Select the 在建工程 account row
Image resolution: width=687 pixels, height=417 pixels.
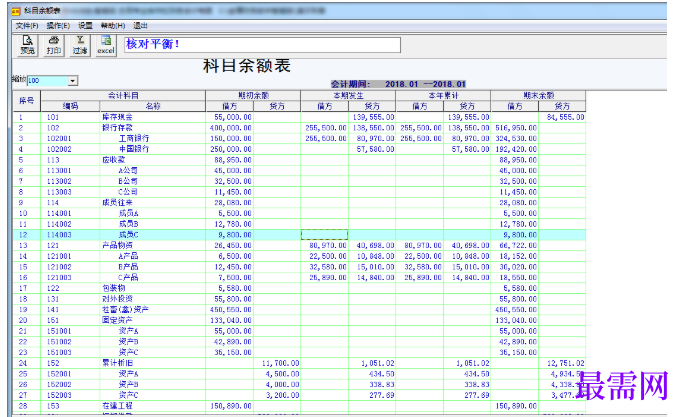(x=299, y=406)
